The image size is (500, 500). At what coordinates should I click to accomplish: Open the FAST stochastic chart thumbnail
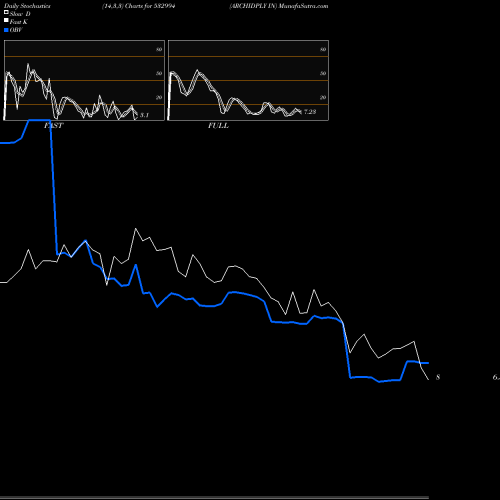[x=84, y=80]
